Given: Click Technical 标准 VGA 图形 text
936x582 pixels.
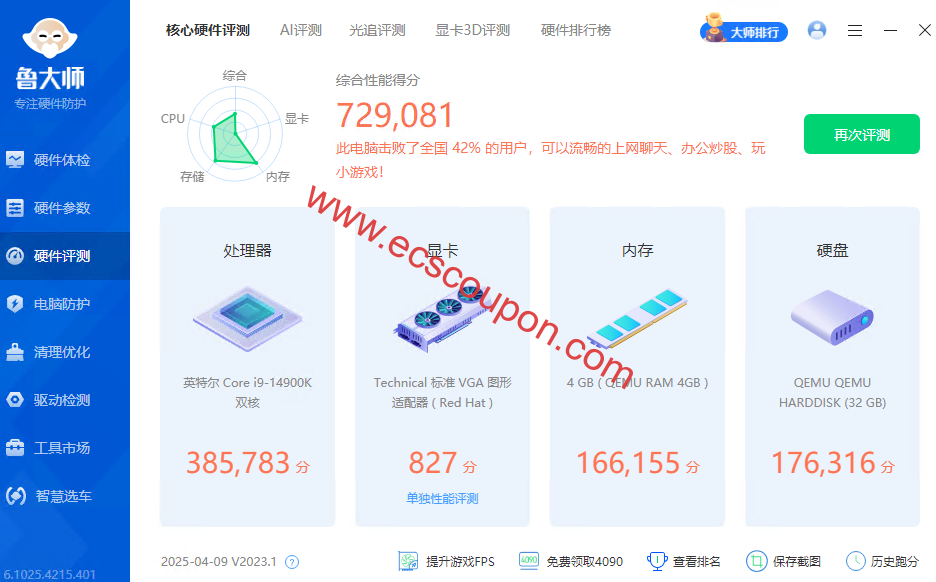Looking at the screenshot, I should pyautogui.click(x=442, y=383).
